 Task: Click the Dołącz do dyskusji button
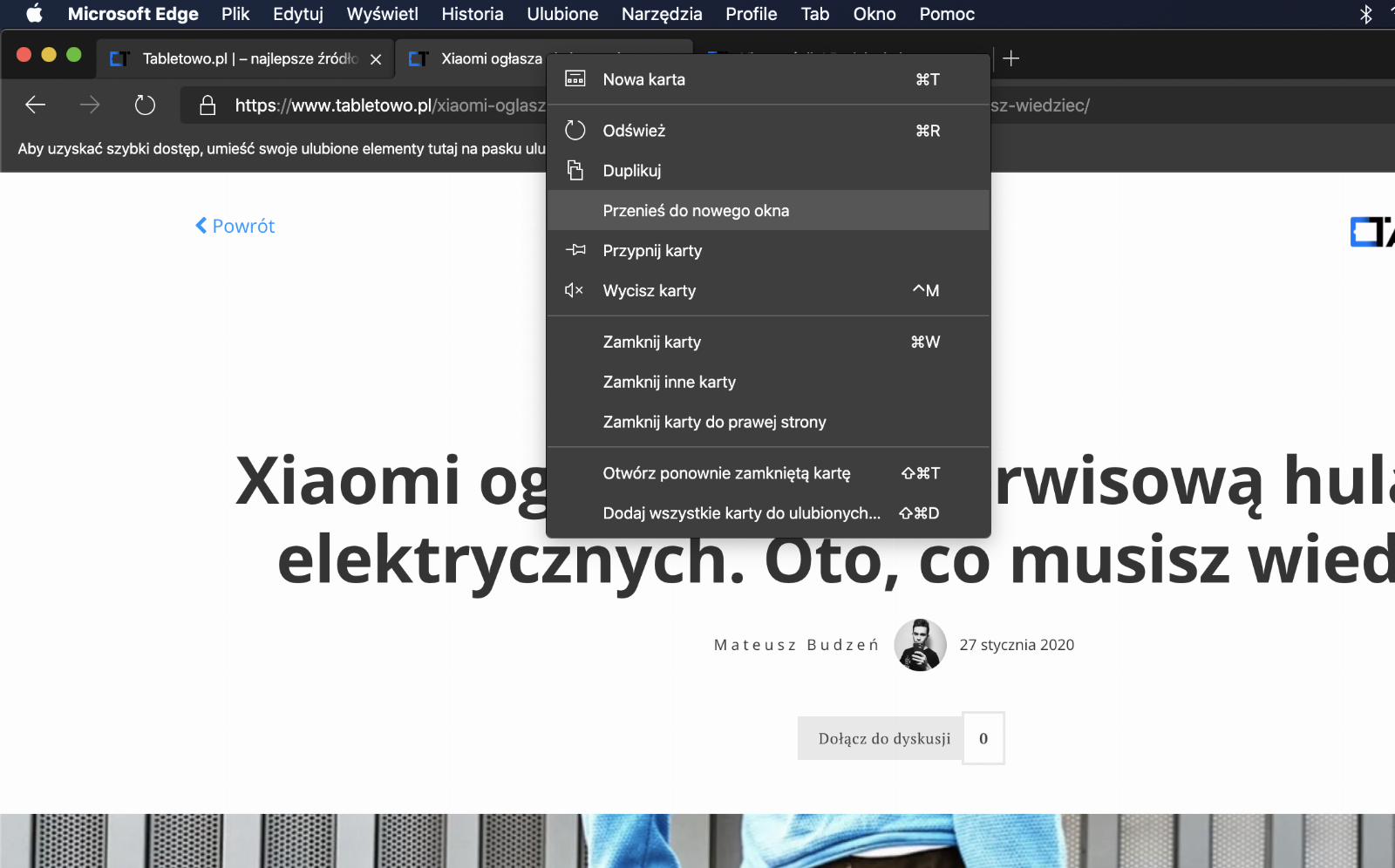(x=880, y=738)
